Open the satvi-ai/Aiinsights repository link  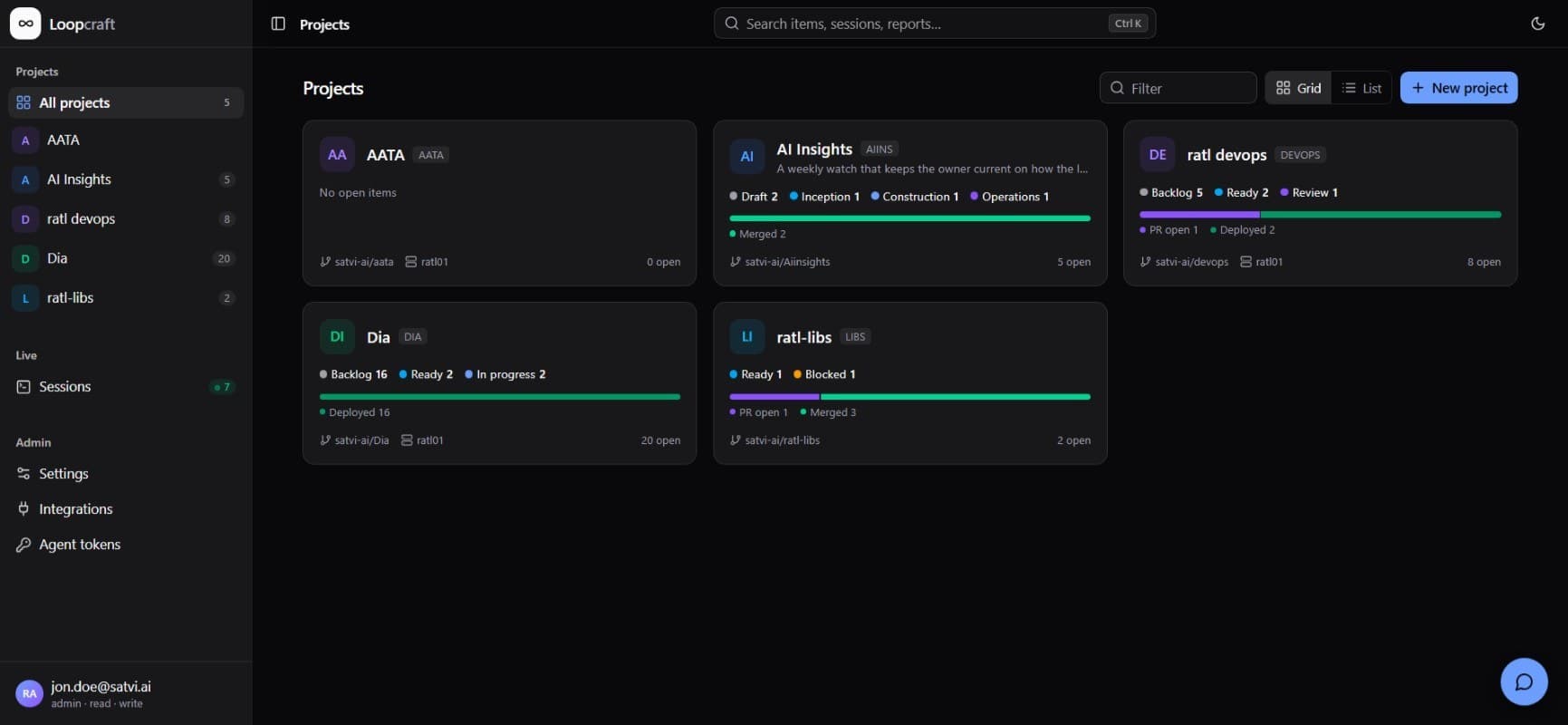pos(780,262)
